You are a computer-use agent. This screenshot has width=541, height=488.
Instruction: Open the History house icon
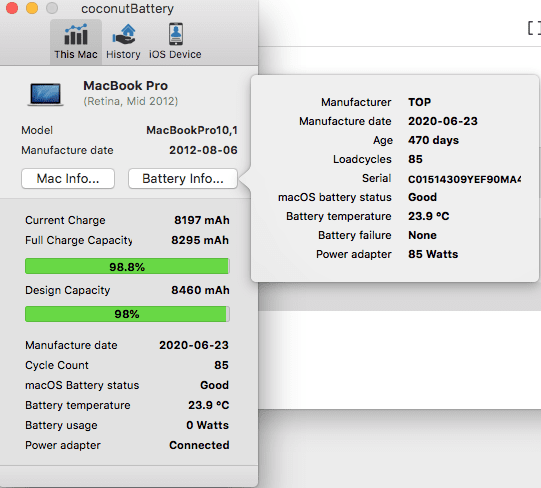124,34
